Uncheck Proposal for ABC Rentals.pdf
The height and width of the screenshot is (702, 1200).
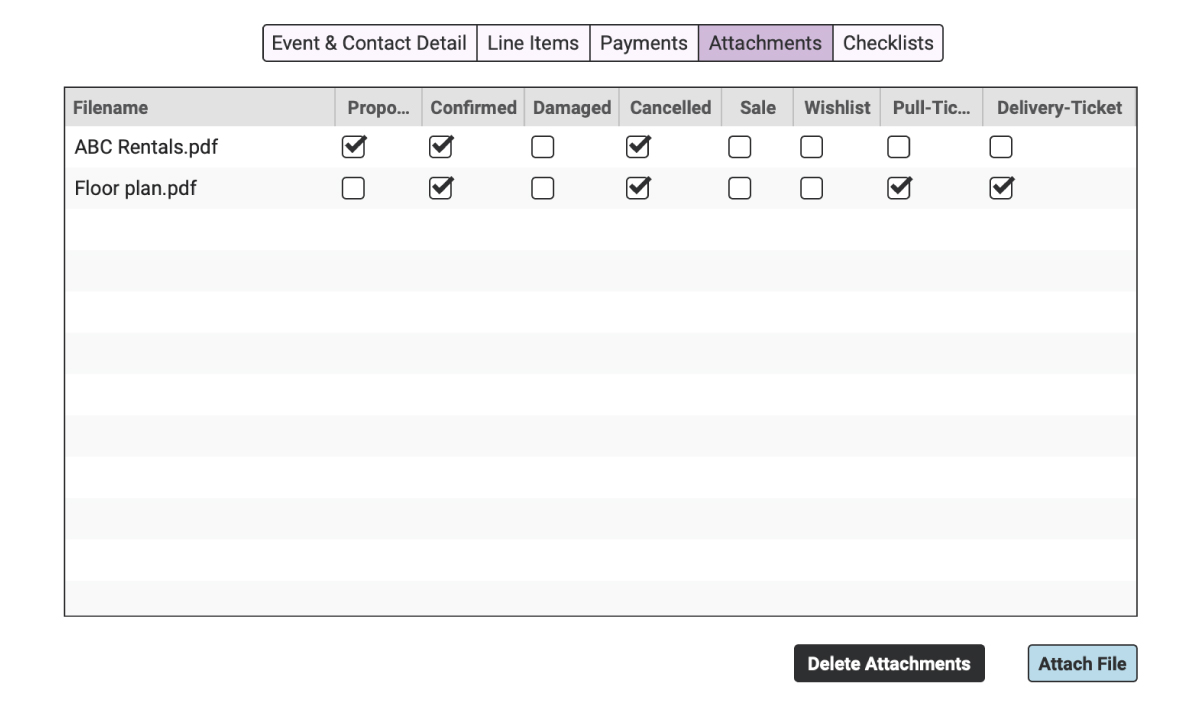click(353, 147)
